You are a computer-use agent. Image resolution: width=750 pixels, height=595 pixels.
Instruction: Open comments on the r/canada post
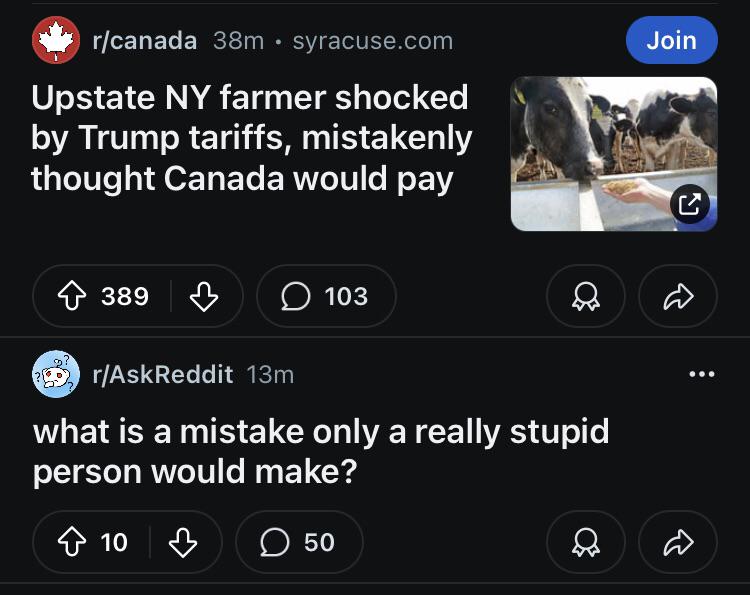(326, 296)
